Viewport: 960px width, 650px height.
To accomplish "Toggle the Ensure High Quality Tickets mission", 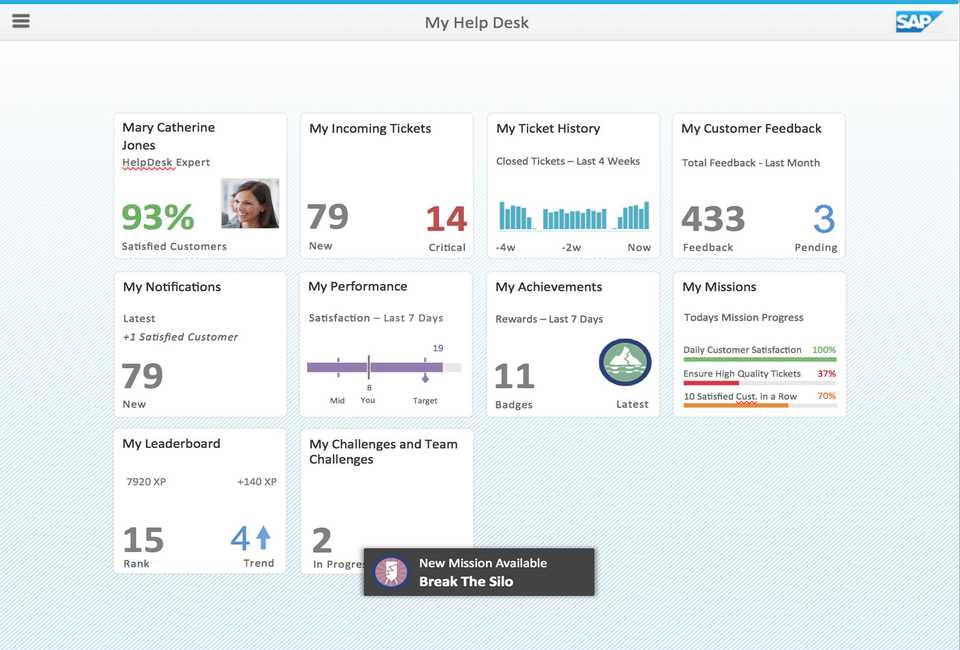I will 760,373.
